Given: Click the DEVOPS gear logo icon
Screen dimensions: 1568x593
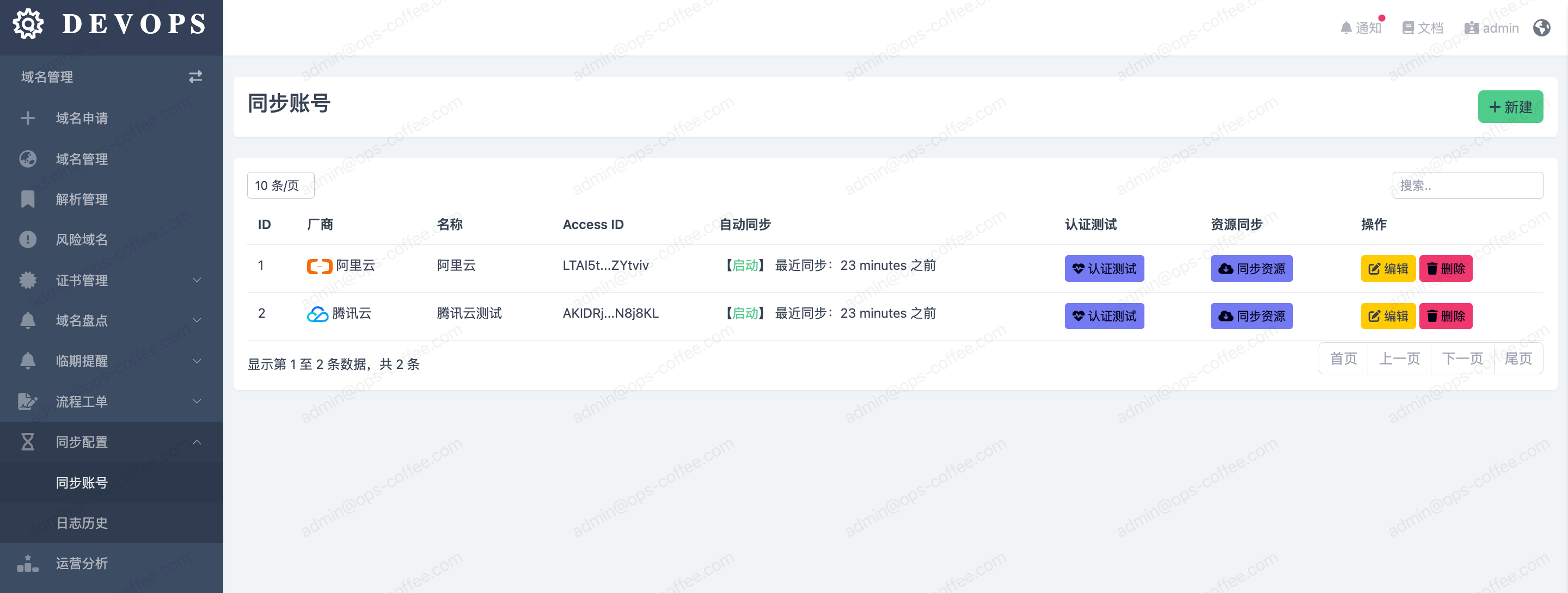Looking at the screenshot, I should (28, 24).
